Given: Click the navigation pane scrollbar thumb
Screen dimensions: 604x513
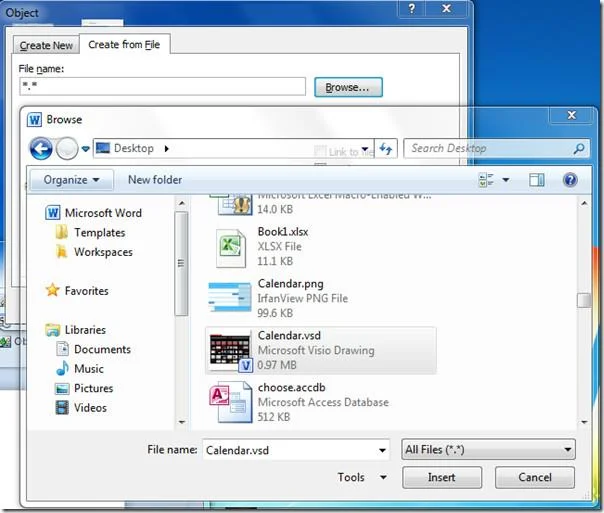Looking at the screenshot, I should pyautogui.click(x=181, y=263).
